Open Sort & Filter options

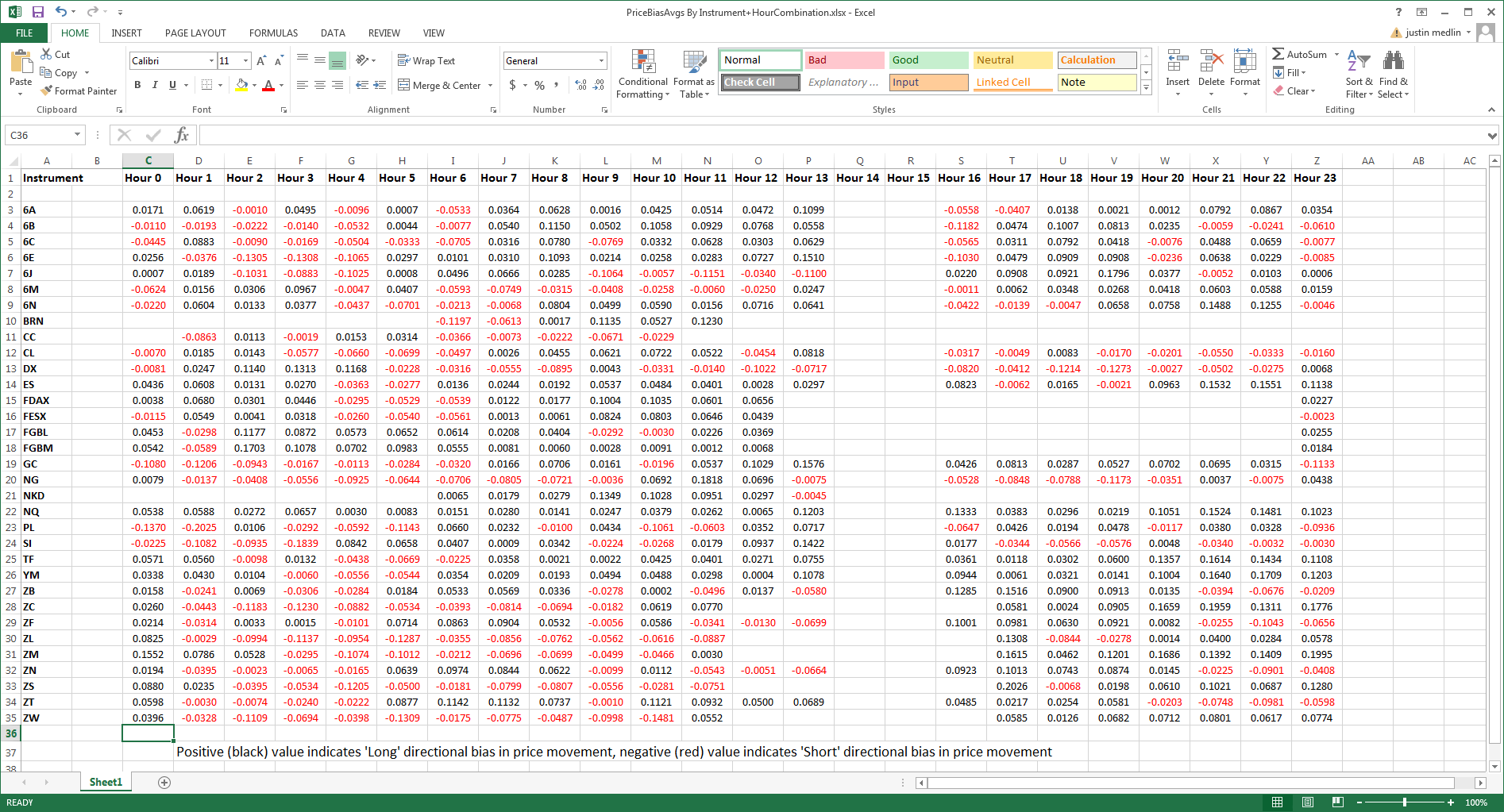[1359, 74]
